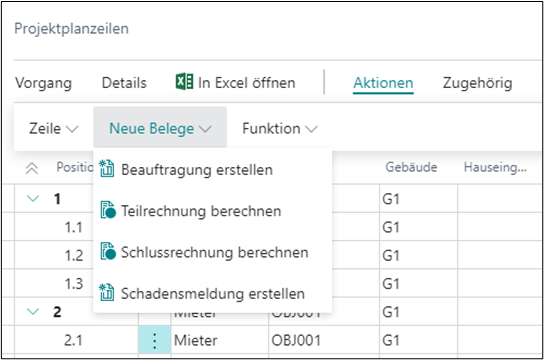
Task: Open the Details menu
Action: pyautogui.click(x=124, y=83)
